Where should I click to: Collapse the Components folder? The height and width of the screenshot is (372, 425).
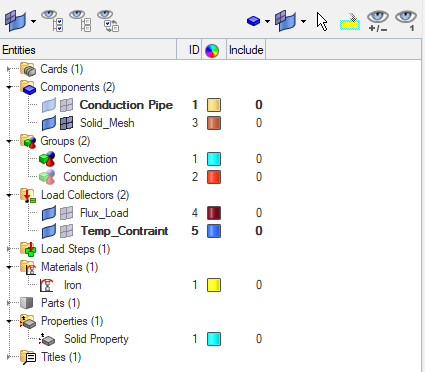(9, 87)
